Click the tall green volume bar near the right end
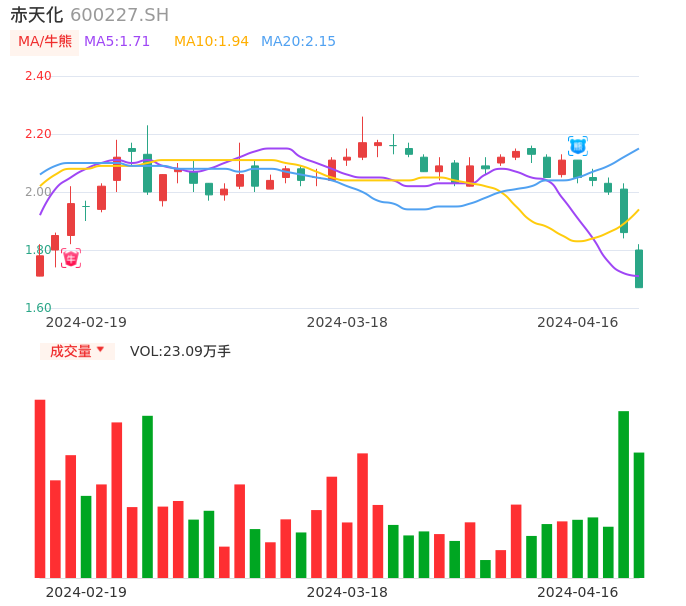 624,494
